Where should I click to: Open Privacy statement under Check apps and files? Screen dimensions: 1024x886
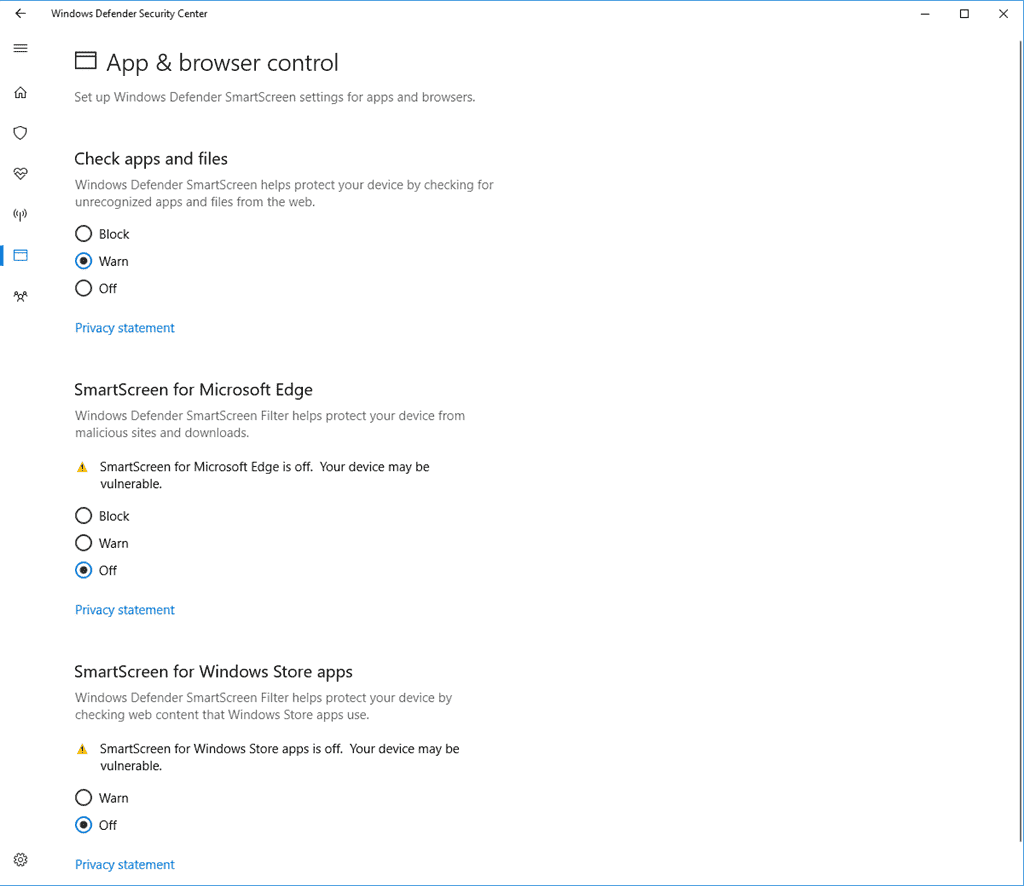point(125,328)
